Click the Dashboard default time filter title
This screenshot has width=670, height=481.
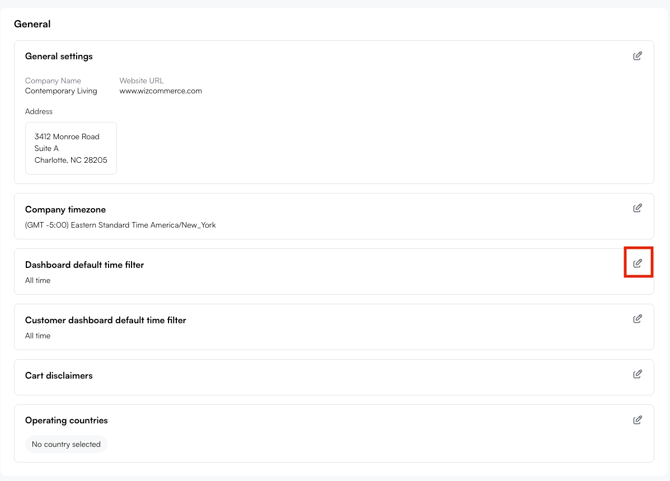pos(84,265)
